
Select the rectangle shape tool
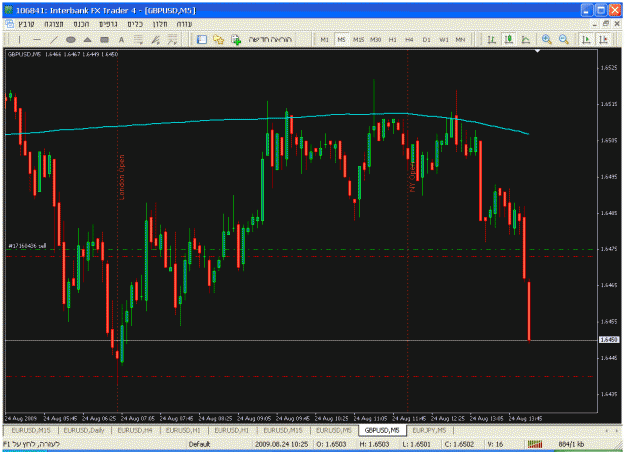(104, 39)
